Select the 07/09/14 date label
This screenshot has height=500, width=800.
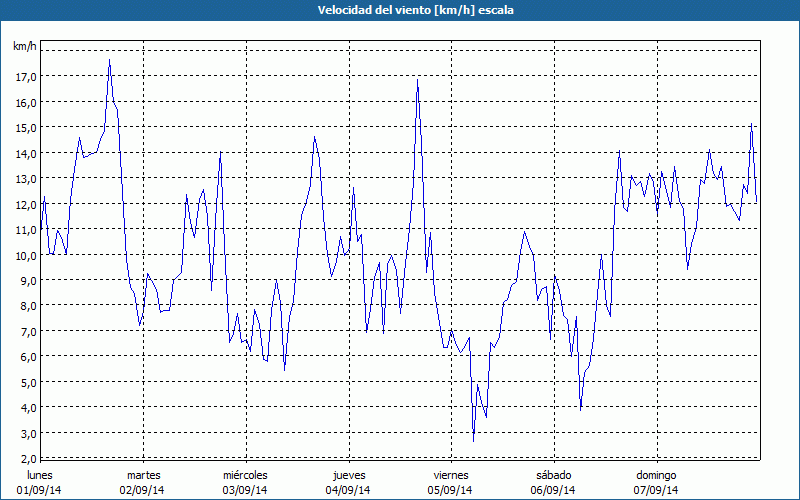click(656, 490)
